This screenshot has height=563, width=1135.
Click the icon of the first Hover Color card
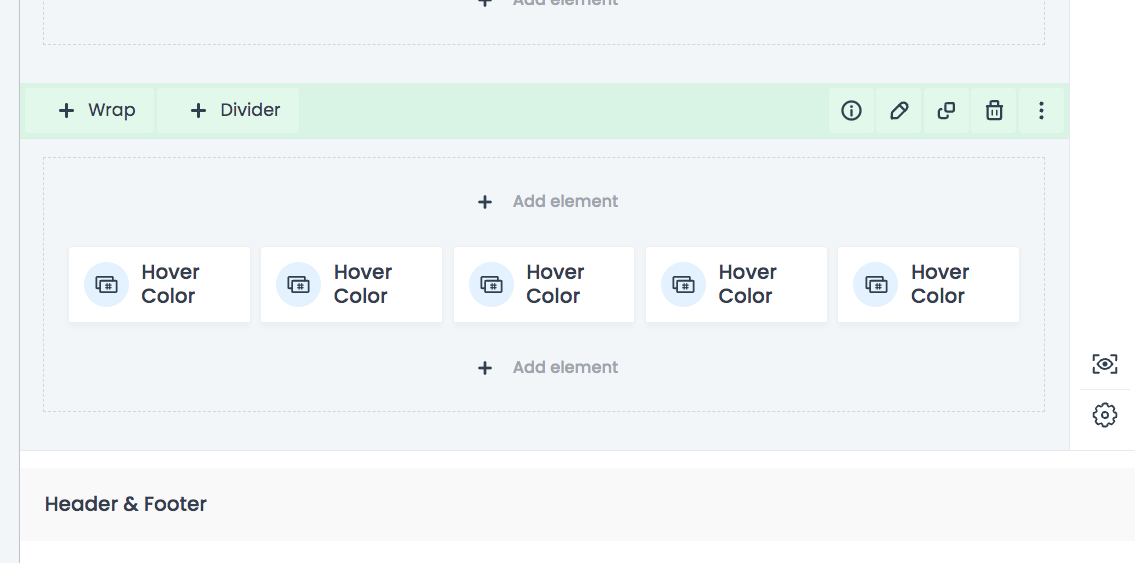tap(106, 284)
